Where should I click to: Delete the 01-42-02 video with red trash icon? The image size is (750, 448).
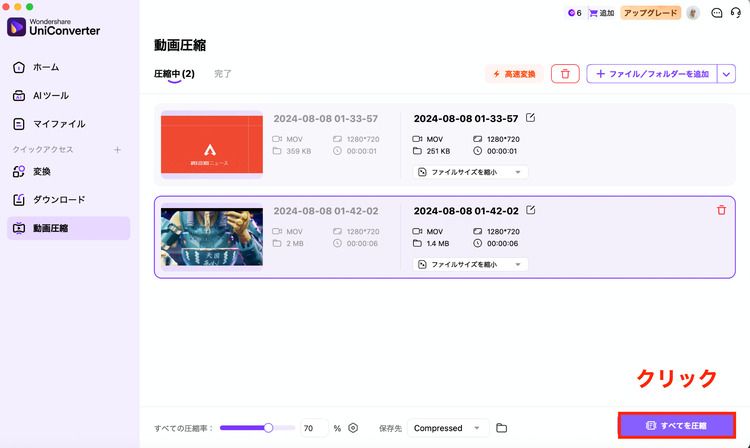point(721,210)
